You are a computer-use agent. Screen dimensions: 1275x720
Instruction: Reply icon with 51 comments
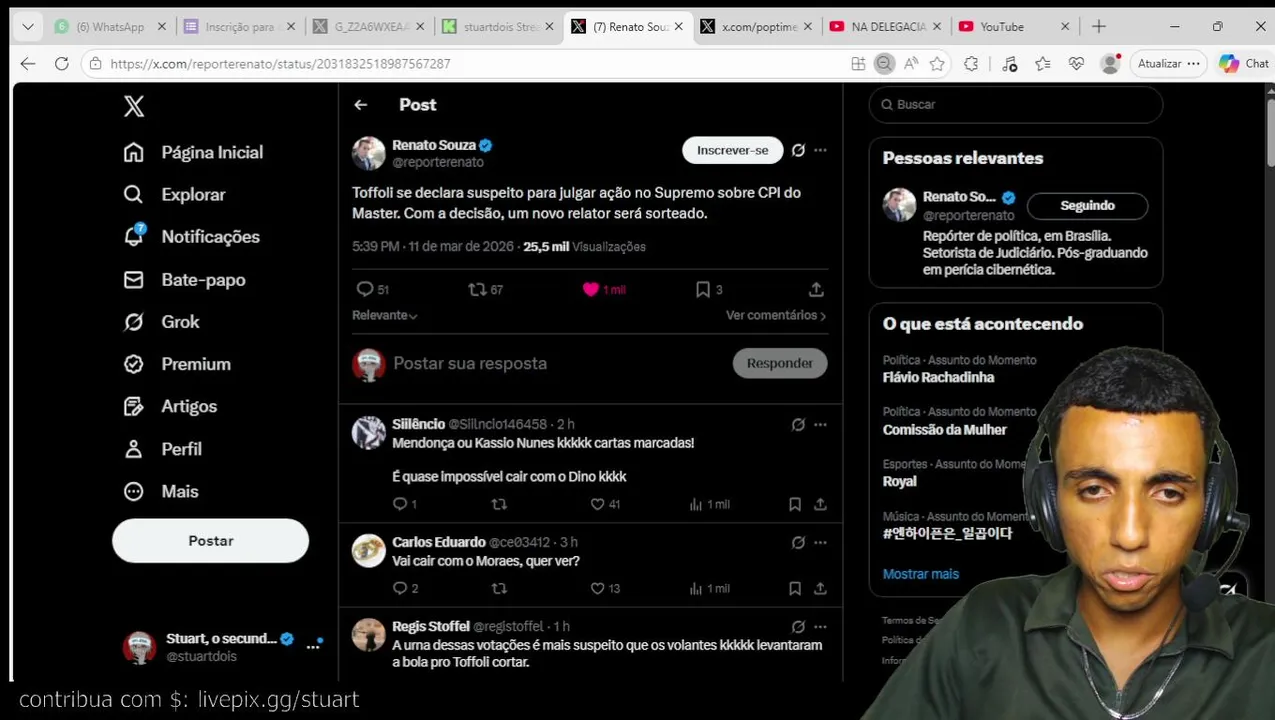tap(365, 289)
